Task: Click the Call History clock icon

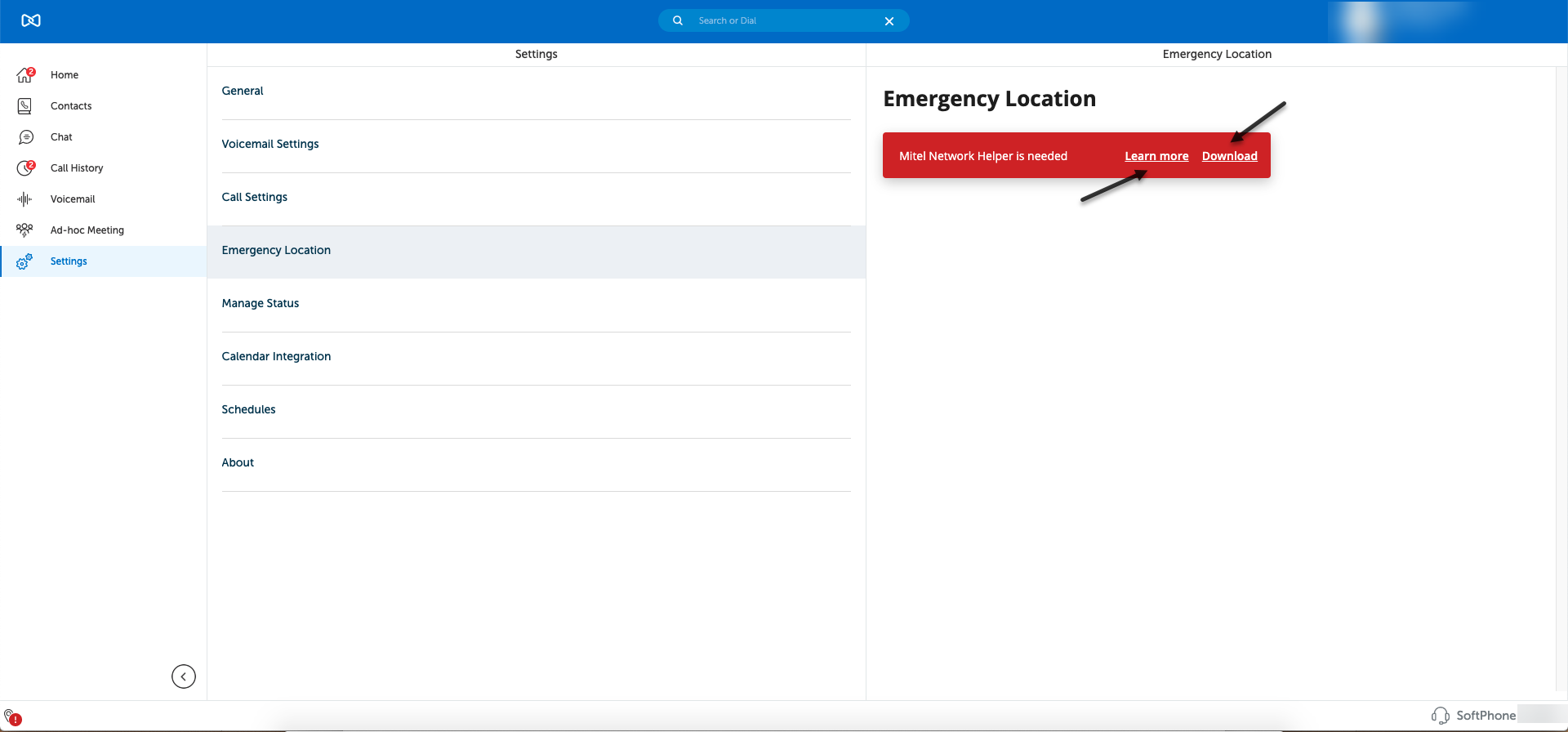Action: click(x=25, y=168)
